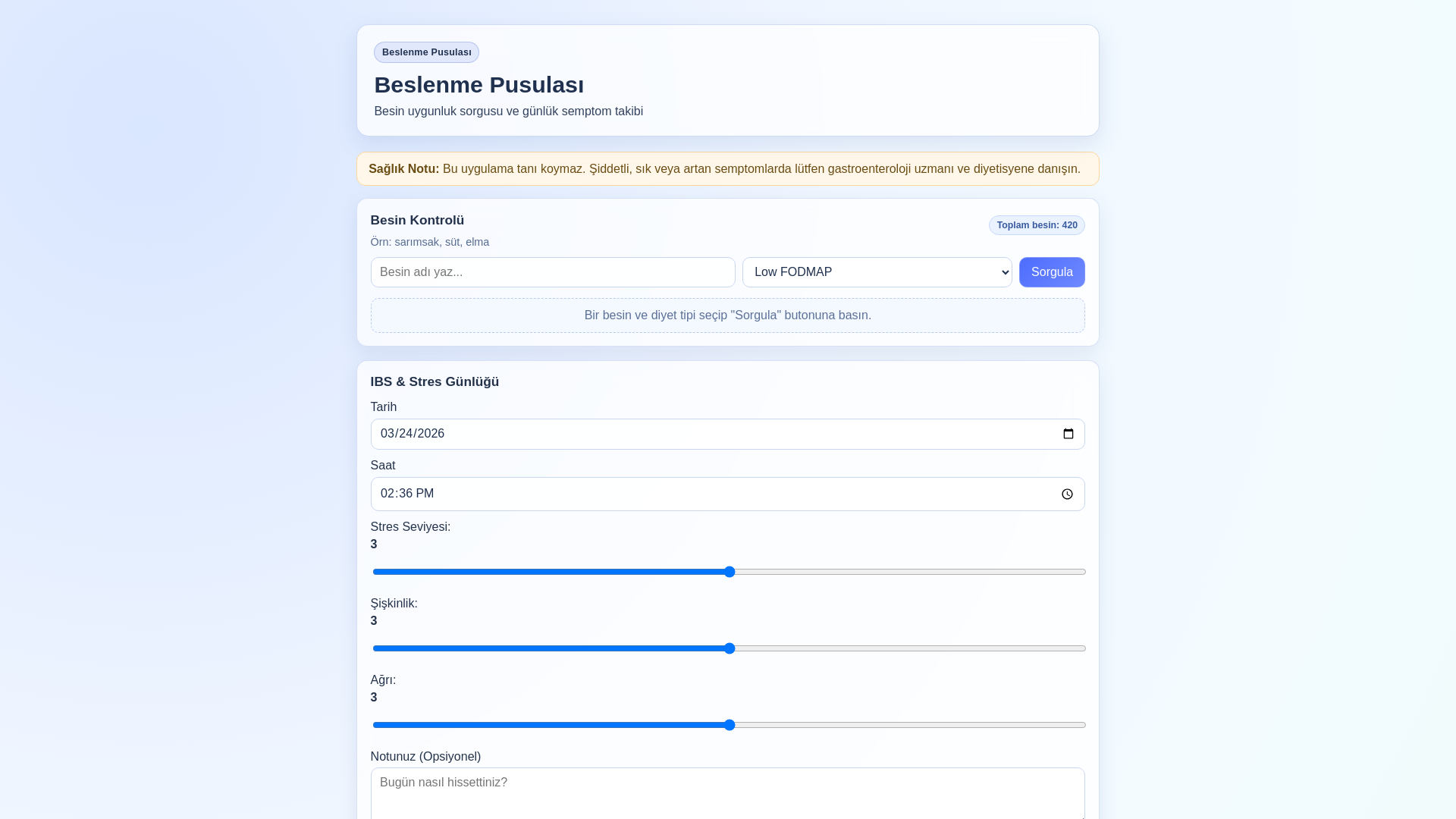This screenshot has width=1456, height=819.
Task: Open the clock picker icon in Saat
Action: [1067, 494]
